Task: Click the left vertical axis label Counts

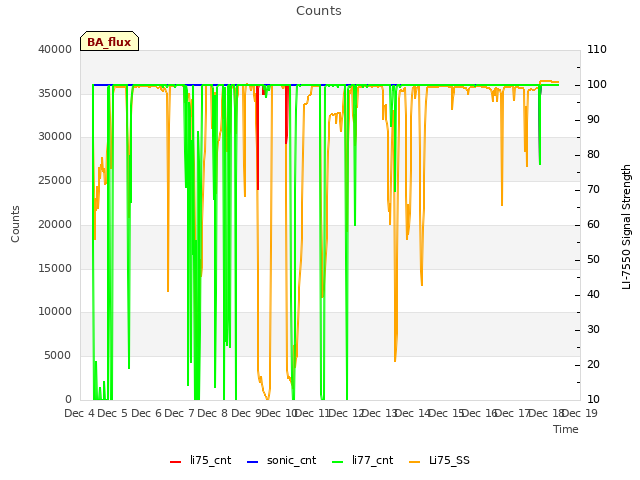Action: point(15,224)
